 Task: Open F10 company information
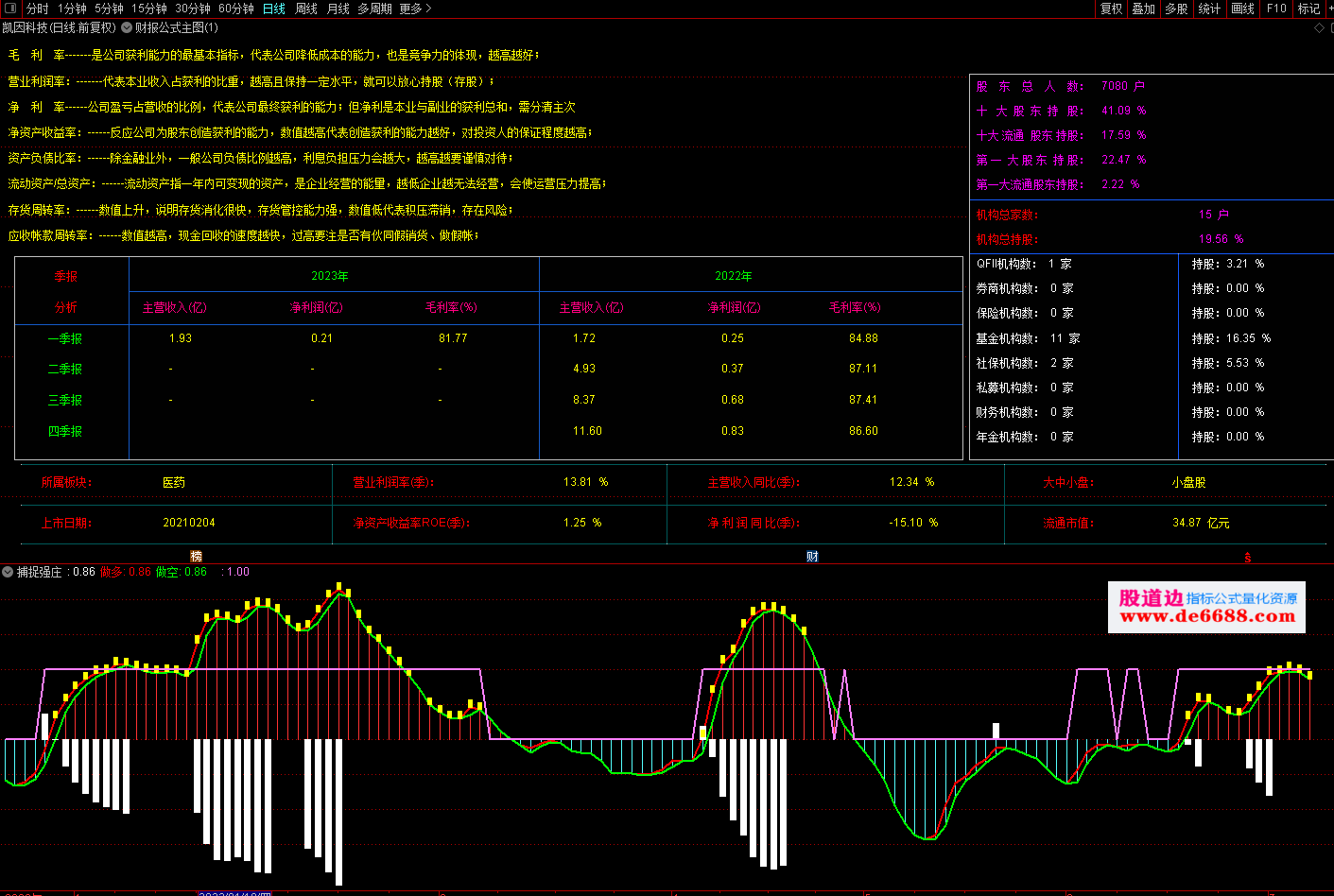(x=1276, y=9)
